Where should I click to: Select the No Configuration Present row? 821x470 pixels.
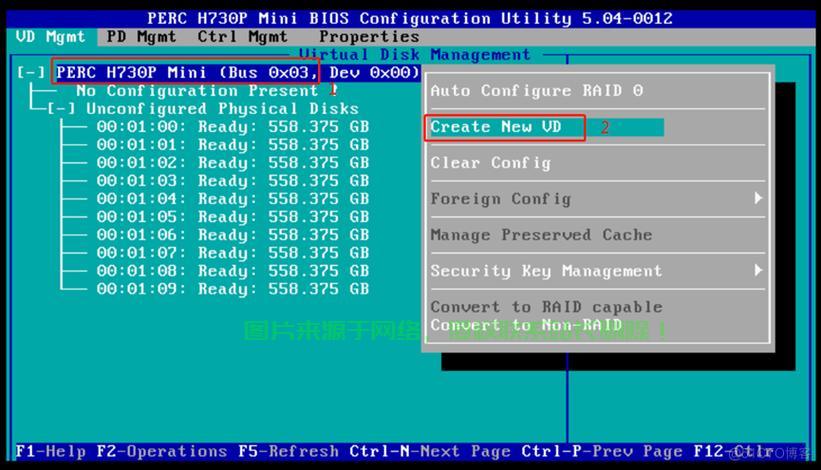[x=197, y=91]
